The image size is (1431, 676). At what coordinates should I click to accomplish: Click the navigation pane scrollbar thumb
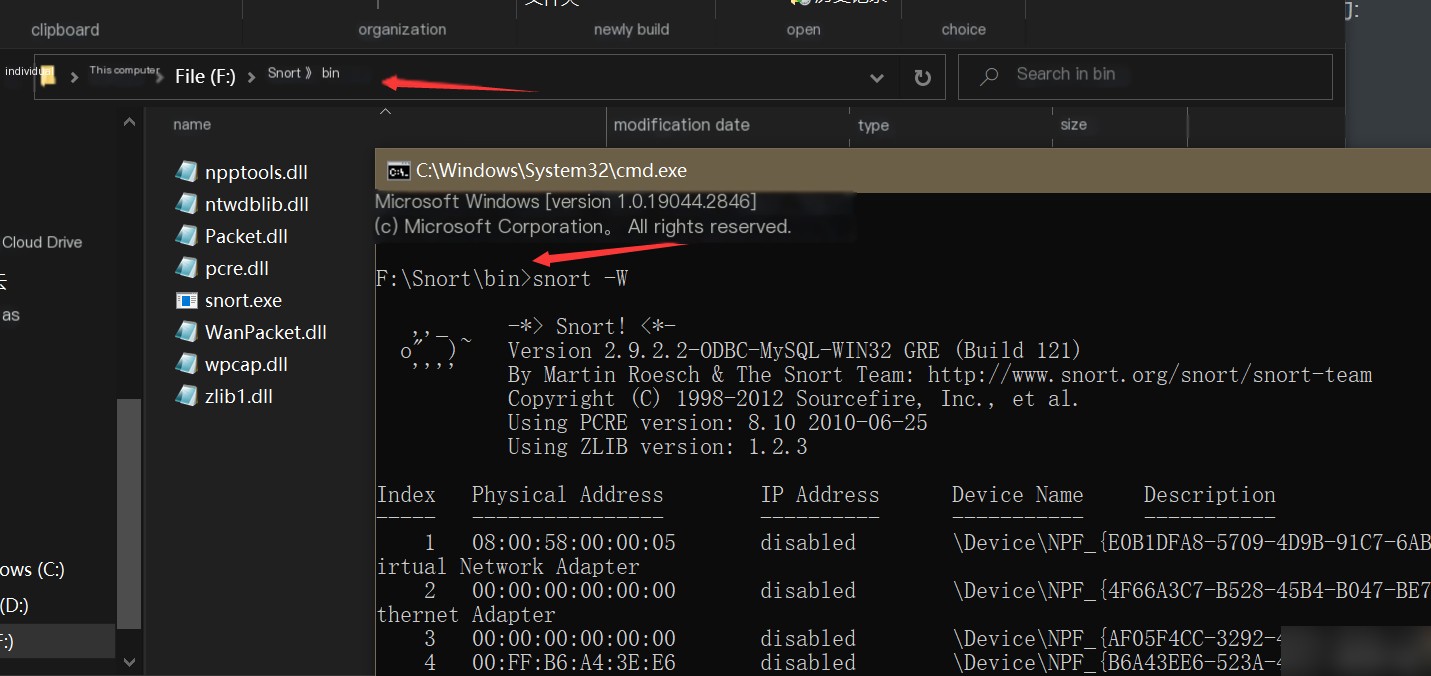tap(129, 513)
